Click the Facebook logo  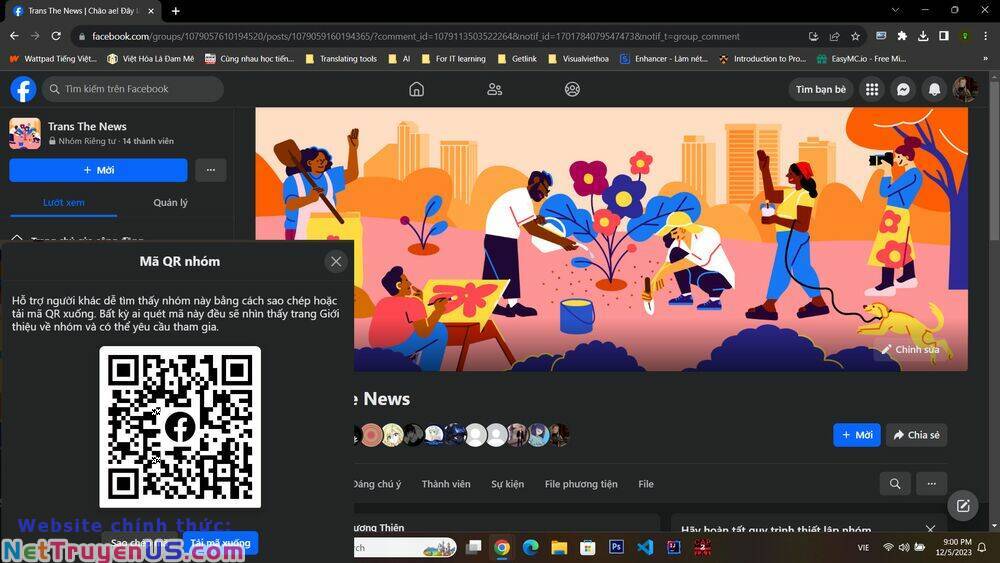23,89
